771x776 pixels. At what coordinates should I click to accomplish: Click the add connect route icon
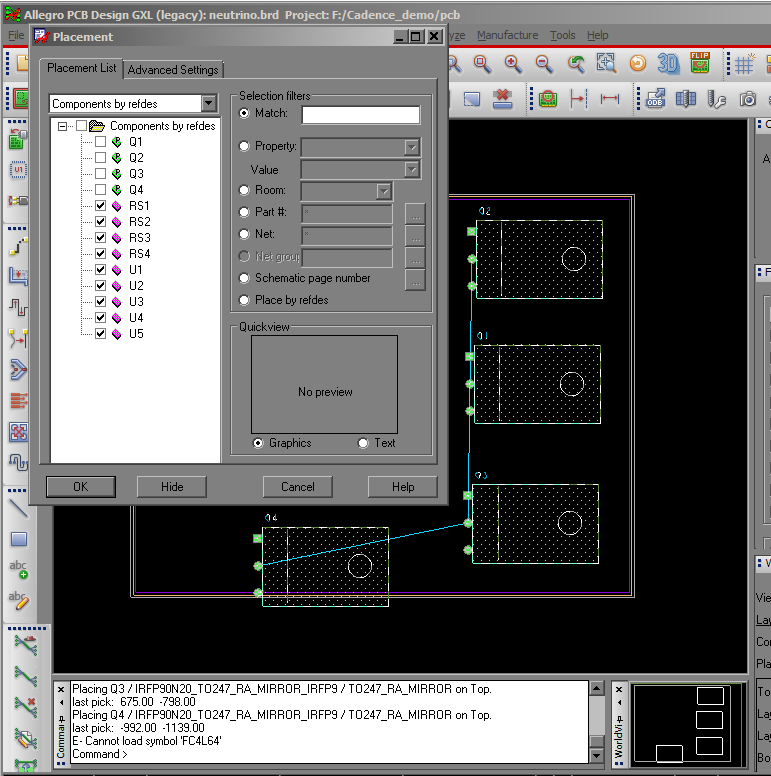pos(18,246)
